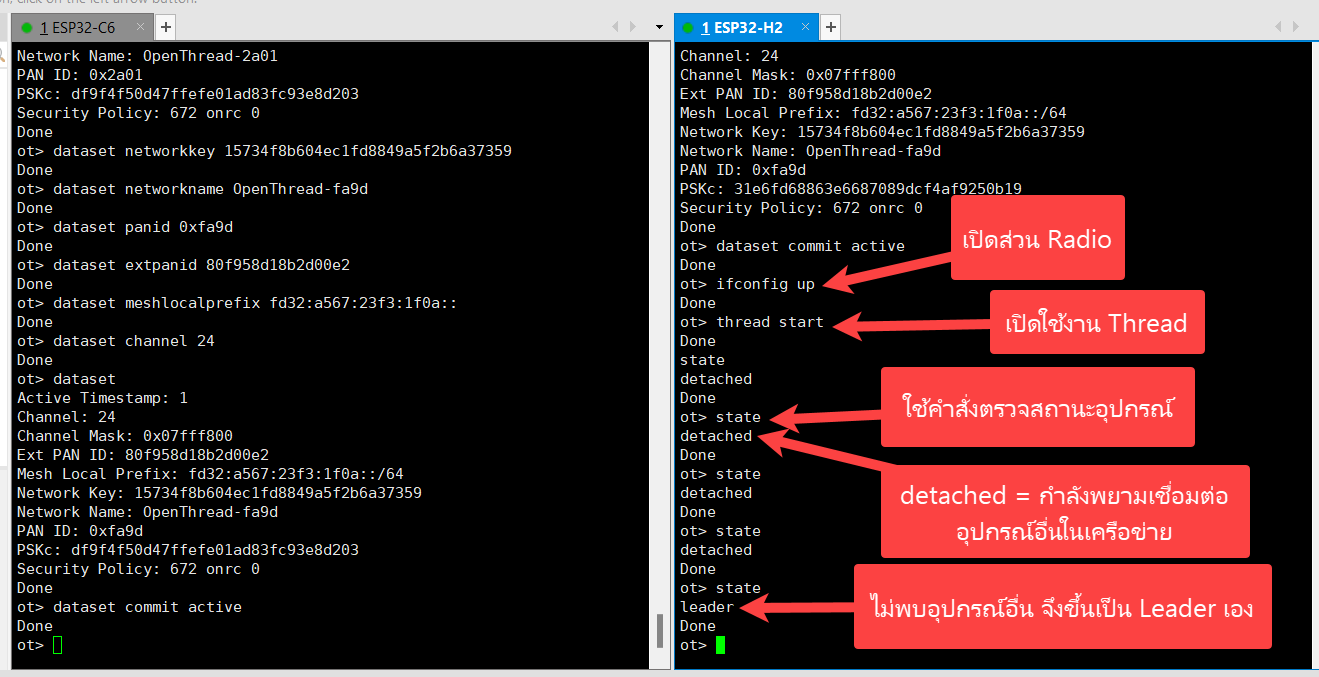The image size is (1319, 677).
Task: Open the tab list dropdown arrow
Action: [x=659, y=26]
